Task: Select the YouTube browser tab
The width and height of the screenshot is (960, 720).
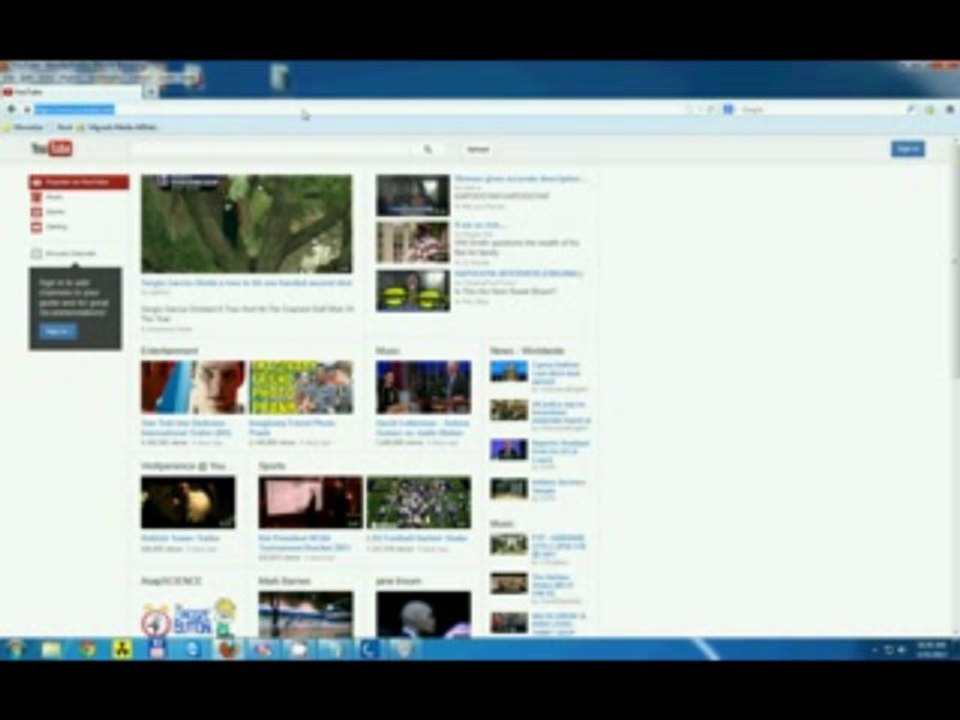Action: [70, 92]
